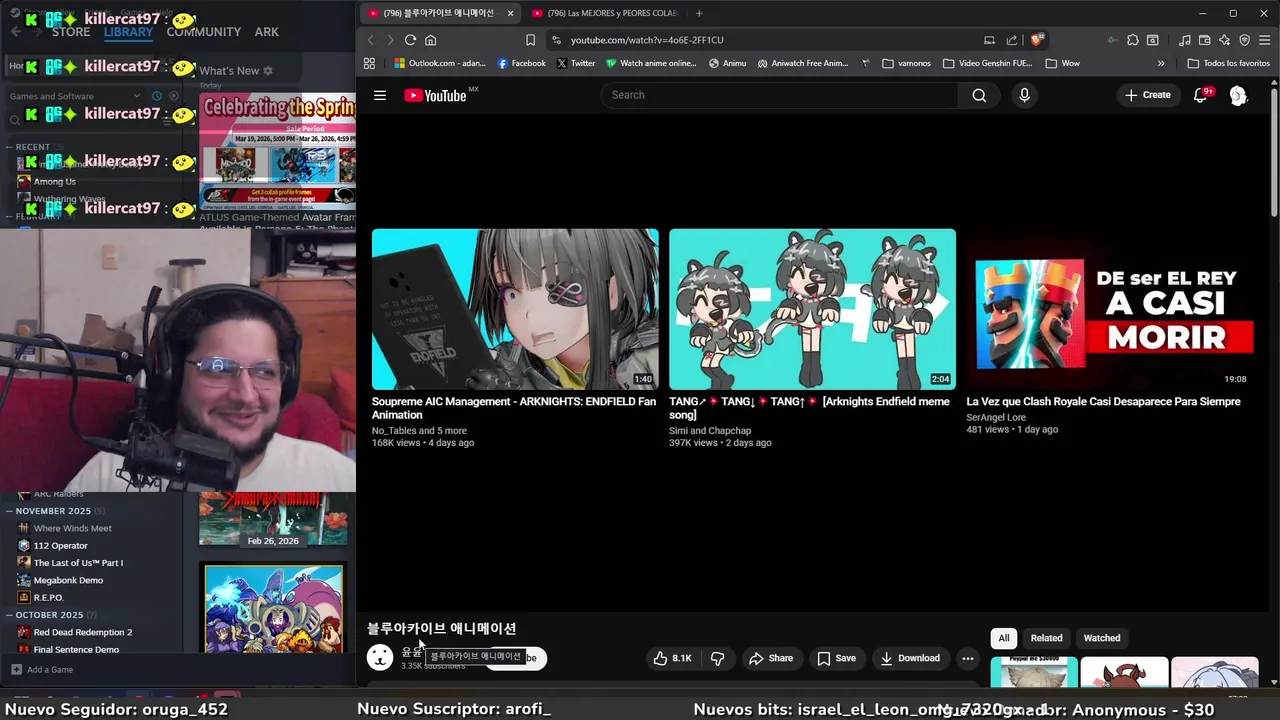
Task: Open Steam ARK profile menu
Action: click(x=266, y=32)
